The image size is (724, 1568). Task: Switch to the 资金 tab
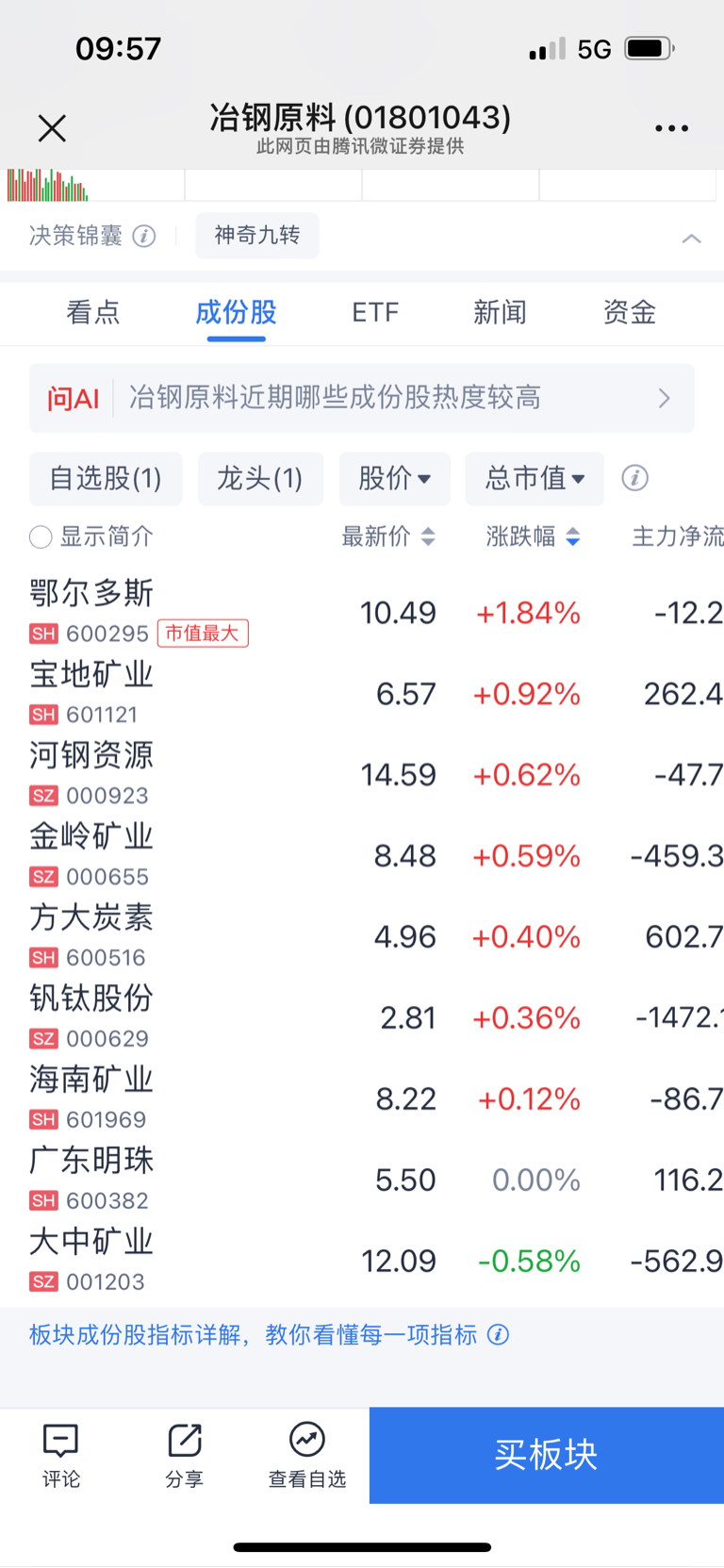click(629, 312)
